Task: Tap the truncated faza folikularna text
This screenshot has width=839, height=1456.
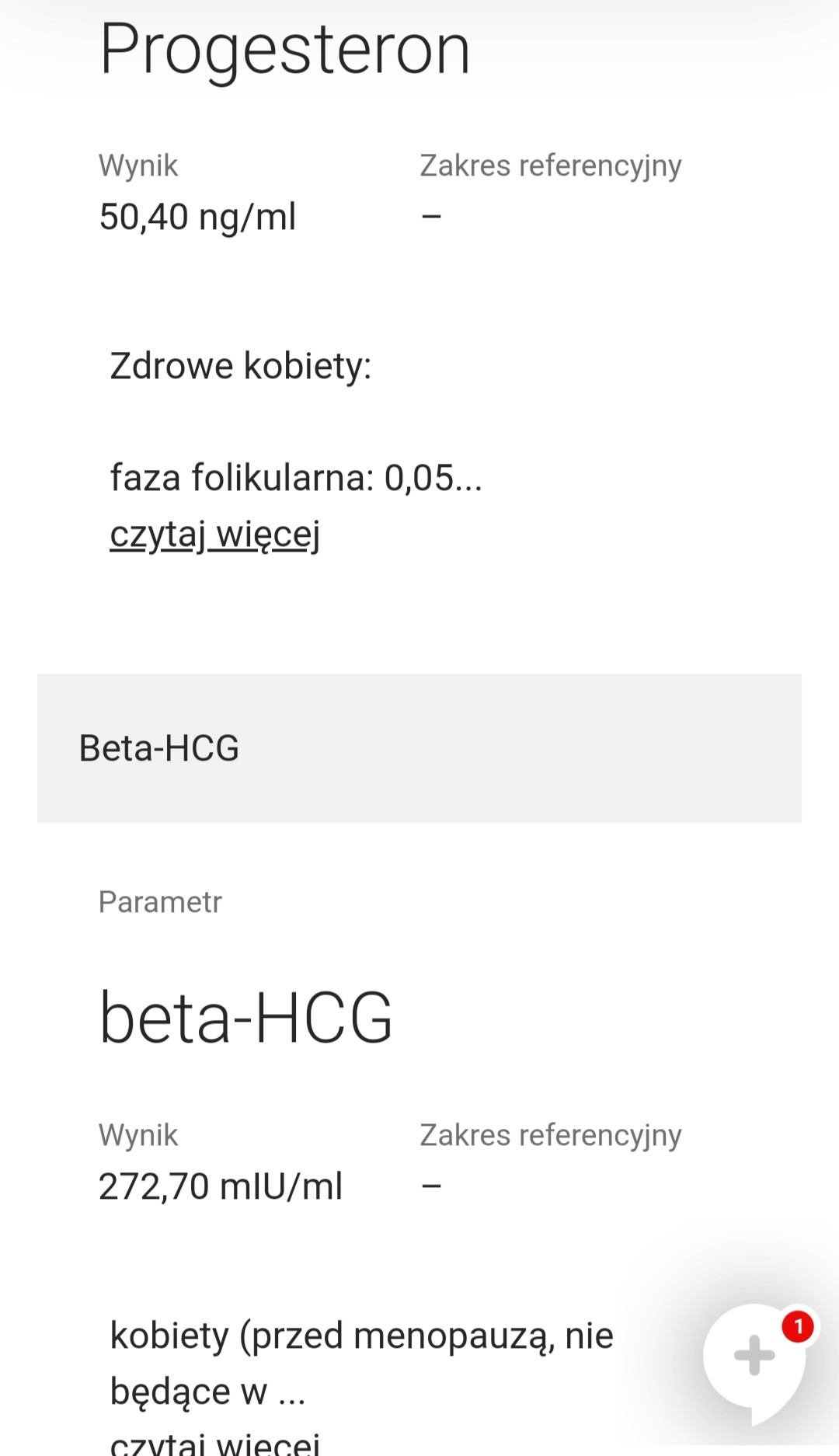Action: 296,478
